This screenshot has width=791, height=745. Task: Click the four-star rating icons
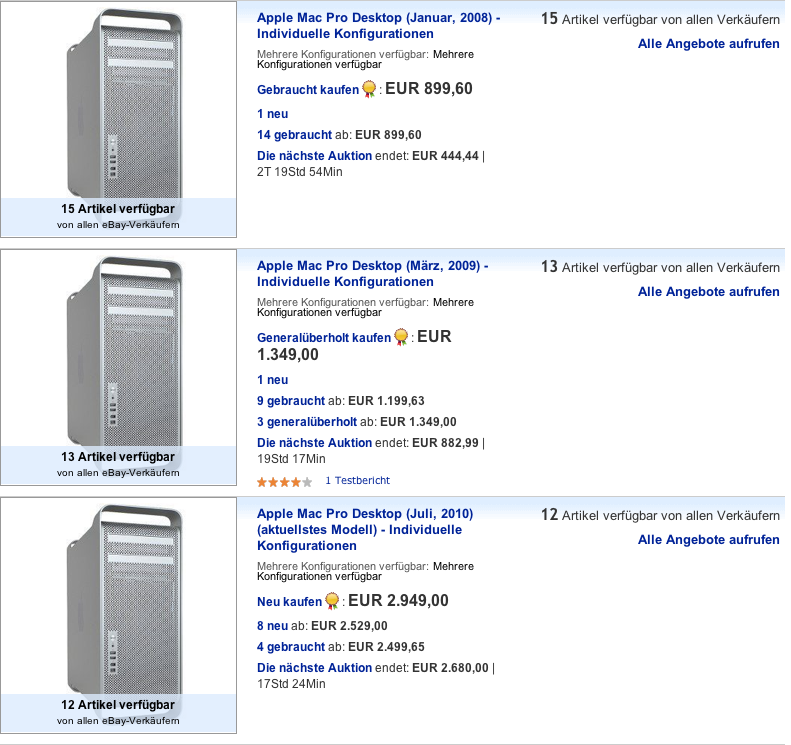pyautogui.click(x=285, y=482)
